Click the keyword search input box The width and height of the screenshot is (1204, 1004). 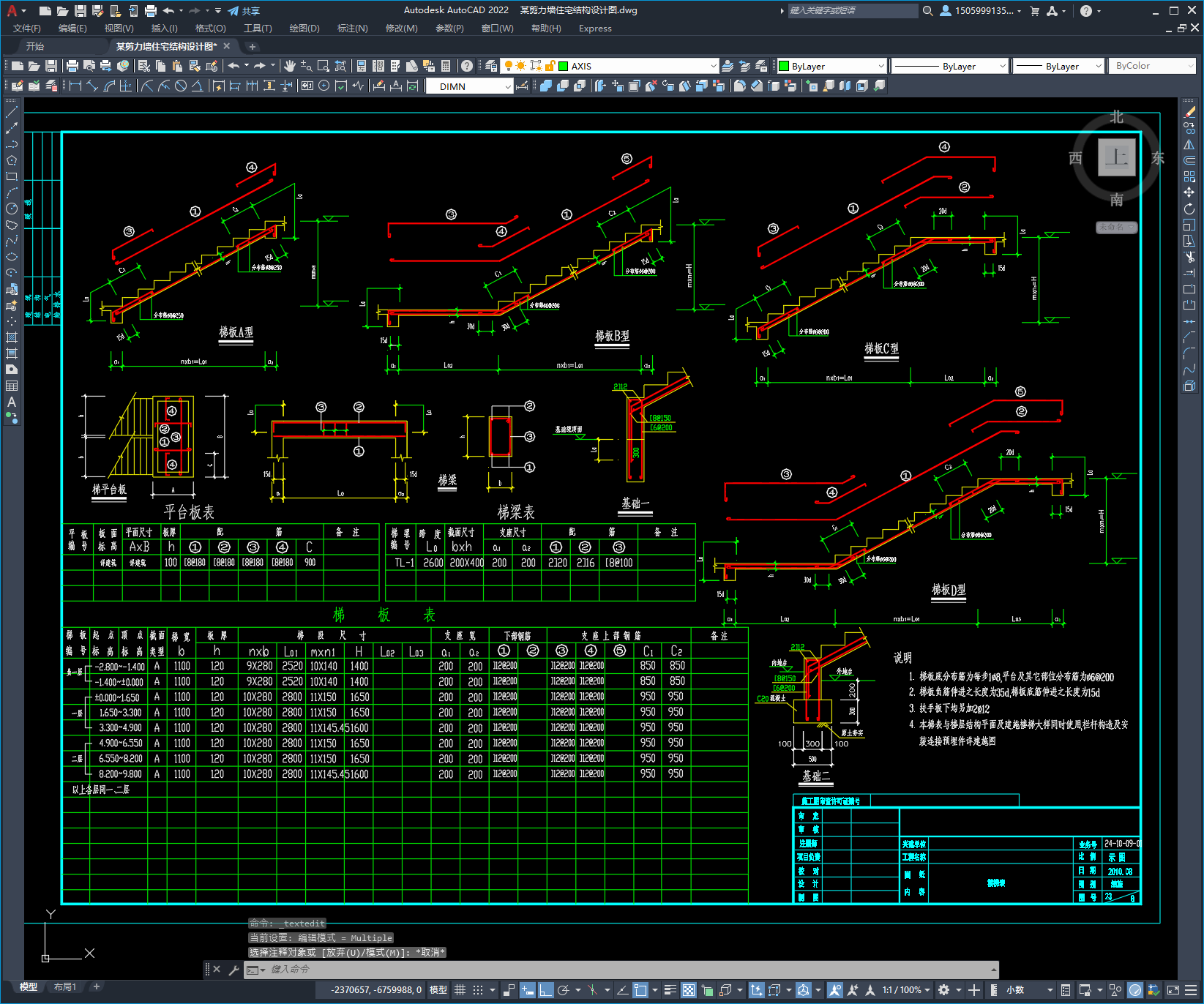[x=853, y=11]
